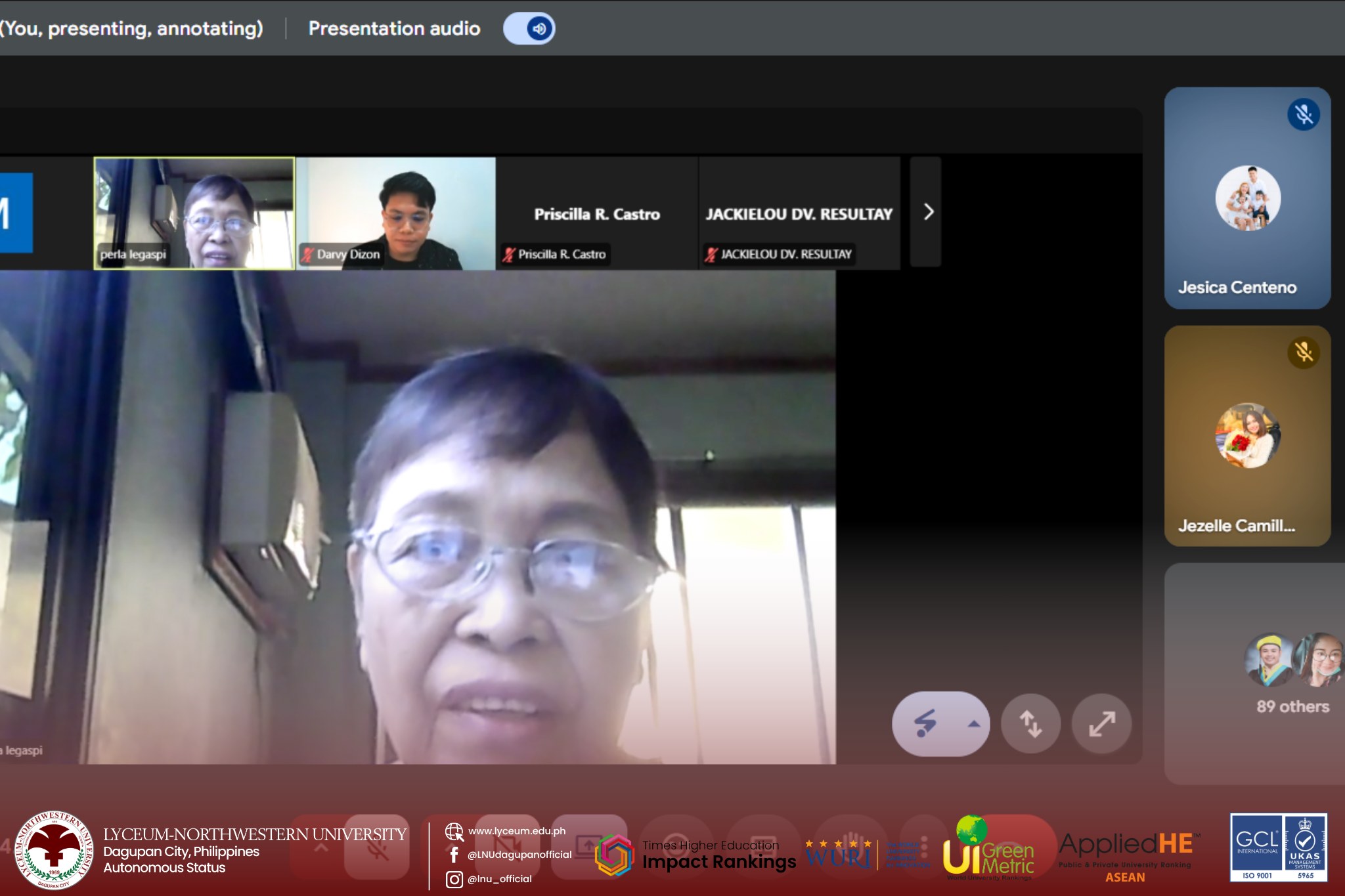This screenshot has width=1345, height=896.
Task: Select the JACKIELOU DV. RESULTAY tile
Action: coord(799,213)
